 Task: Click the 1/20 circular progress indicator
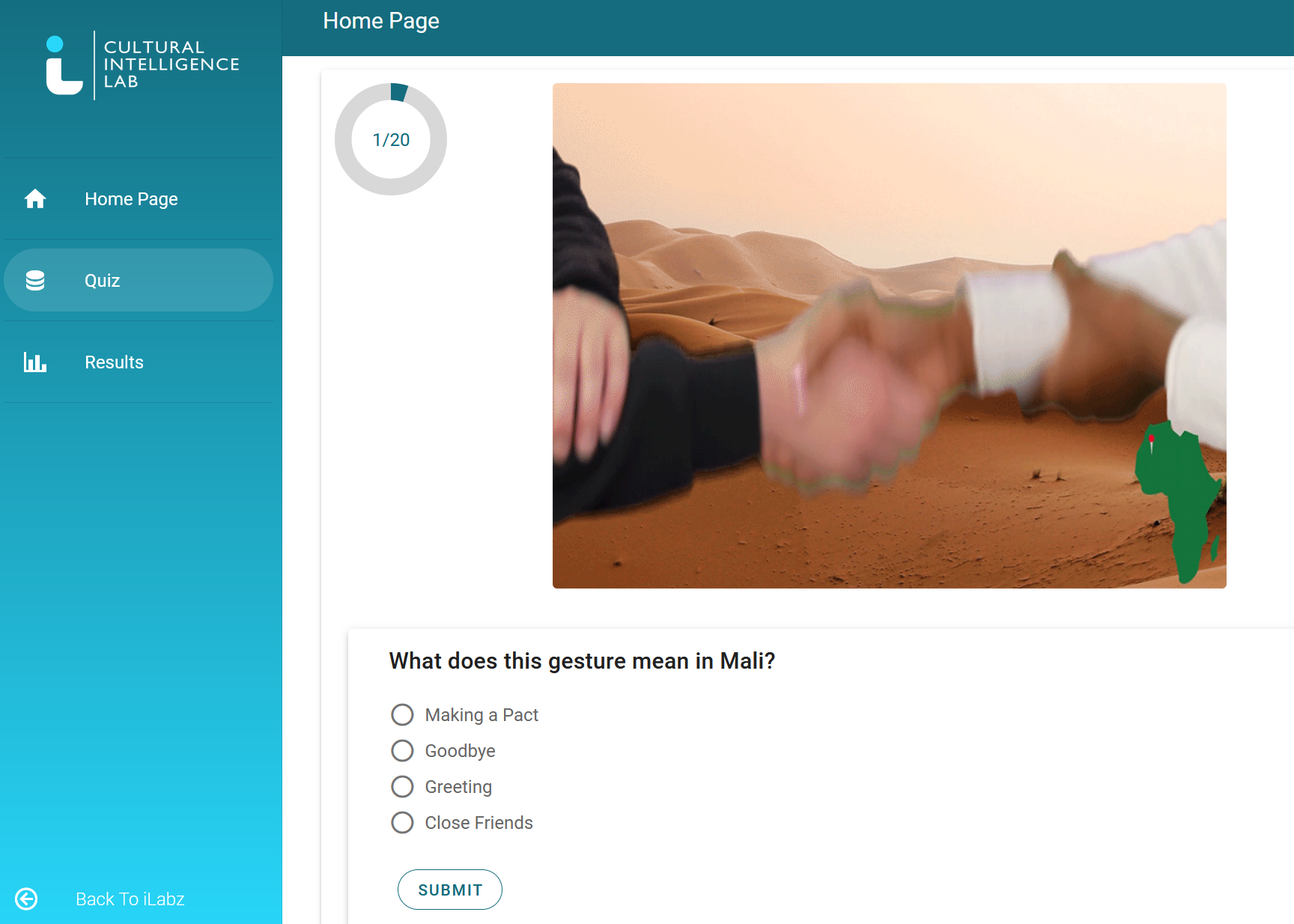391,139
